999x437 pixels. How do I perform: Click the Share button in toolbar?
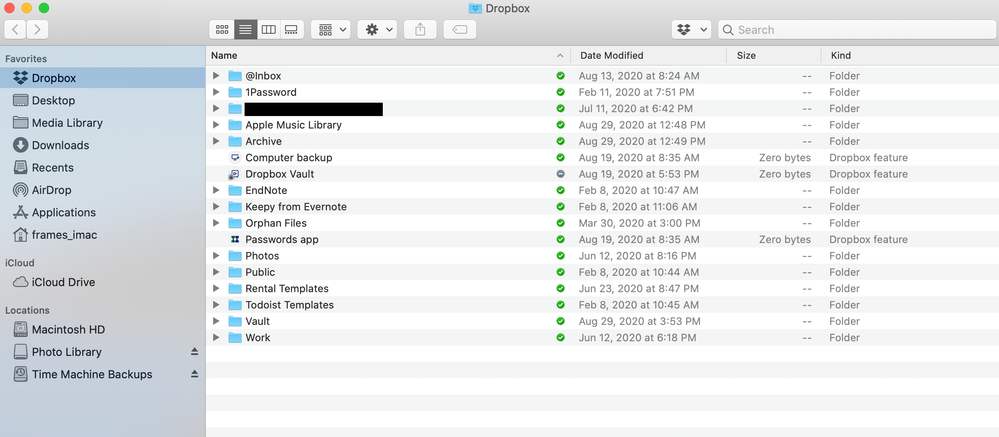pos(419,30)
